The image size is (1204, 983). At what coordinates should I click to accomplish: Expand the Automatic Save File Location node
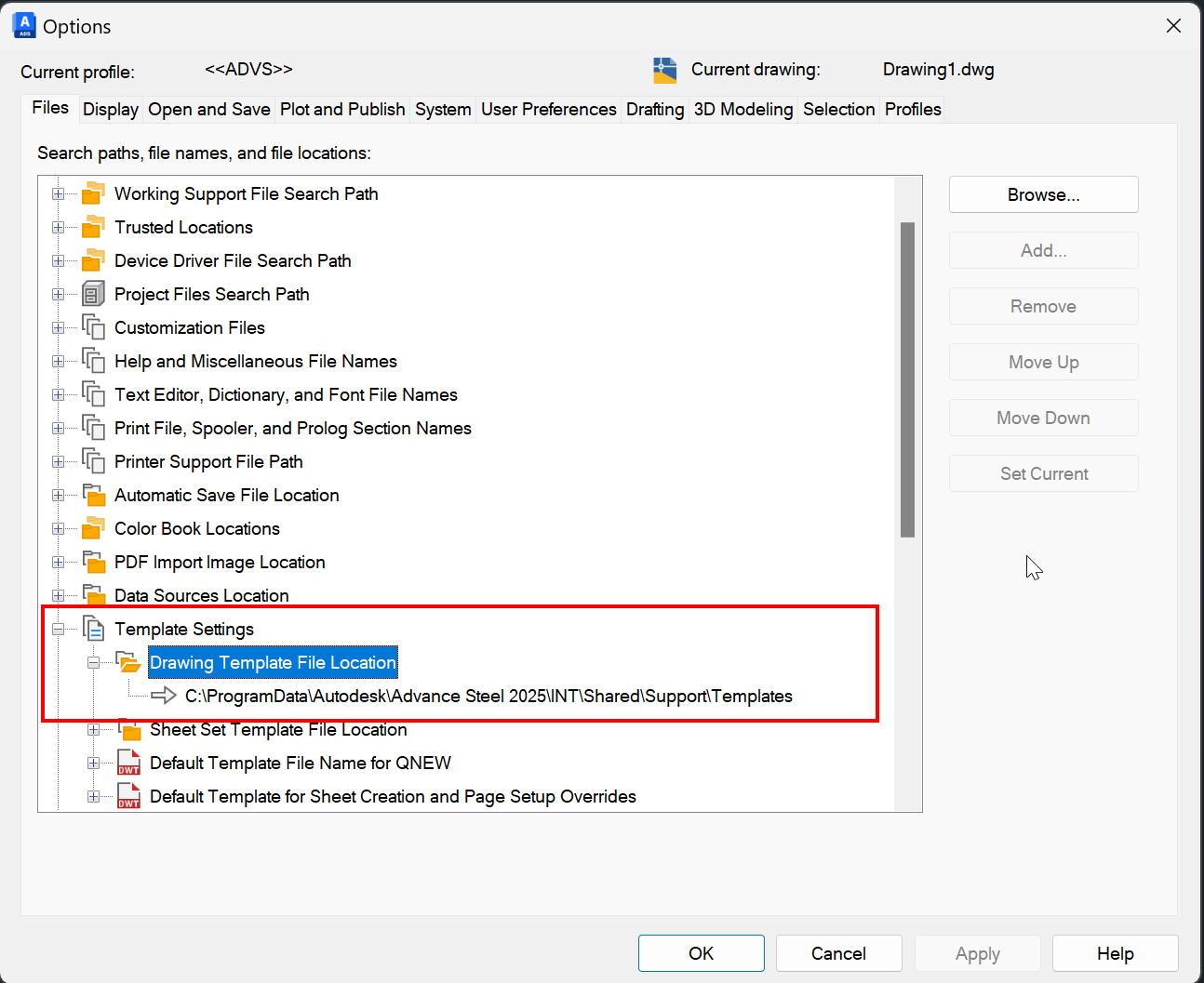pyautogui.click(x=59, y=496)
